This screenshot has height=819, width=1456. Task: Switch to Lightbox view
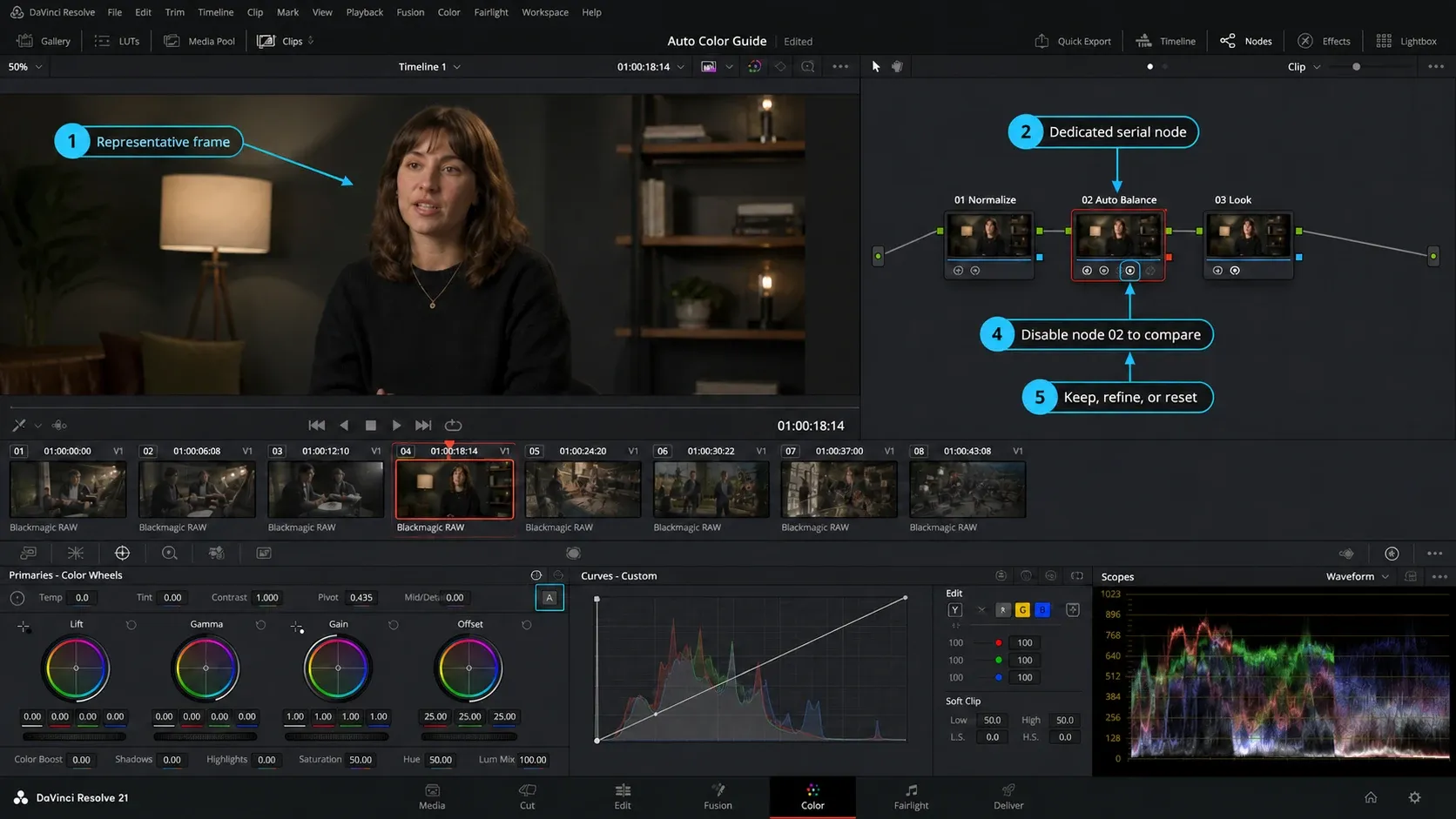point(1406,41)
